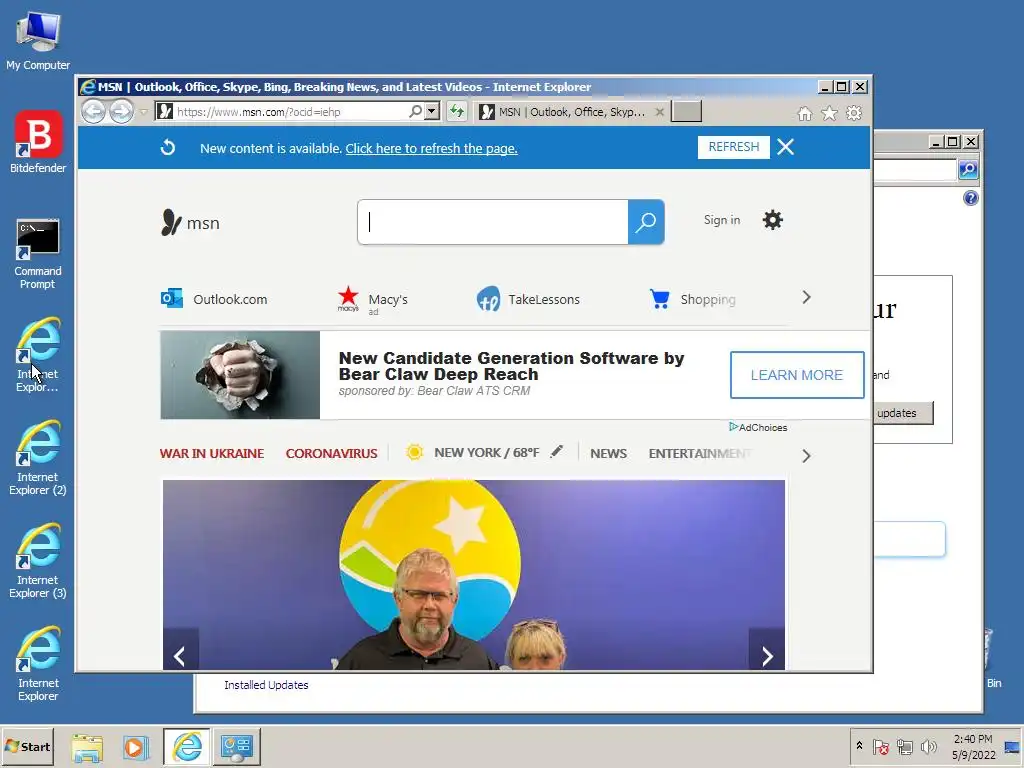
Task: Open a new blank tab
Action: coord(686,112)
